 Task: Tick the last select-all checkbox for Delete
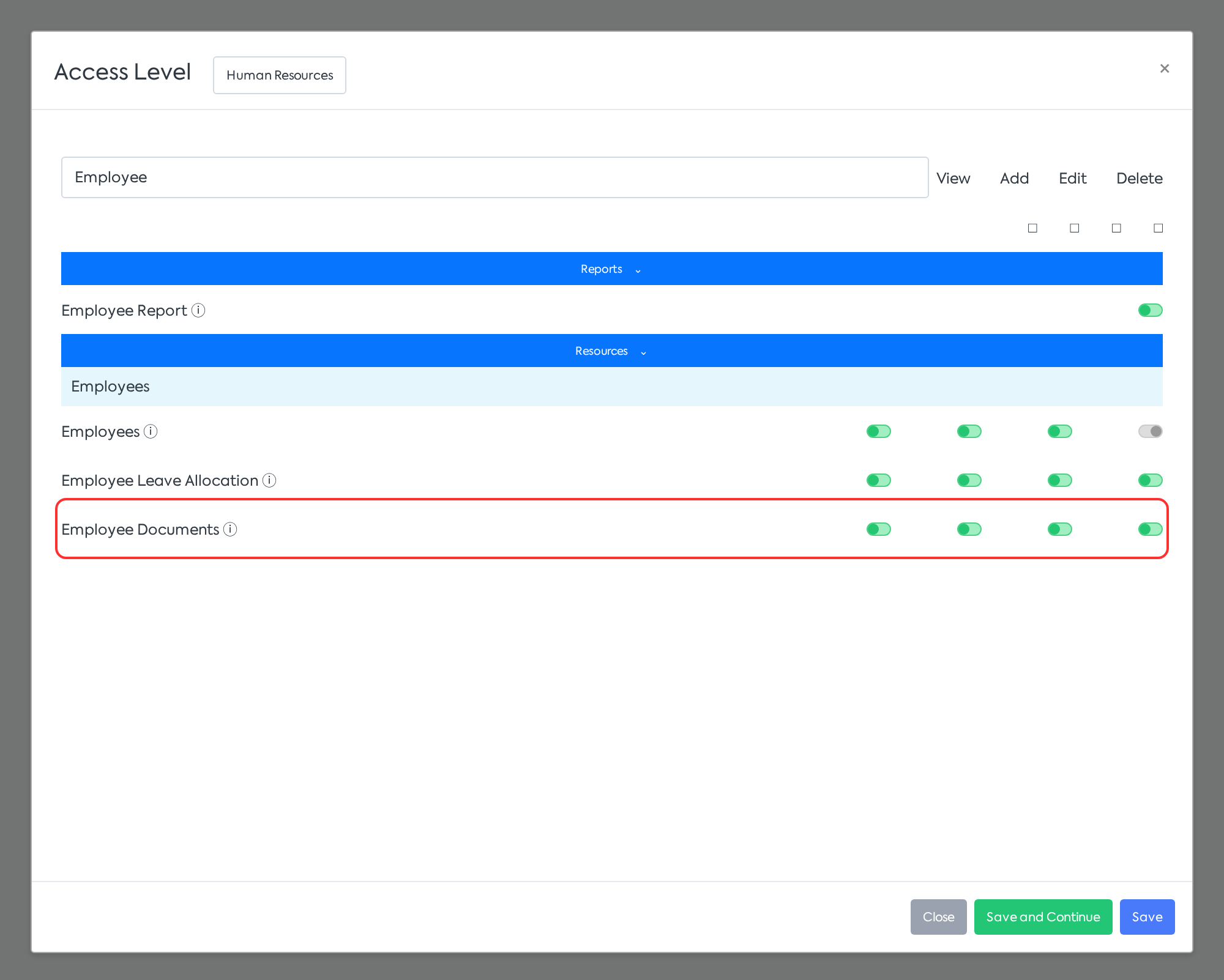click(x=1158, y=228)
